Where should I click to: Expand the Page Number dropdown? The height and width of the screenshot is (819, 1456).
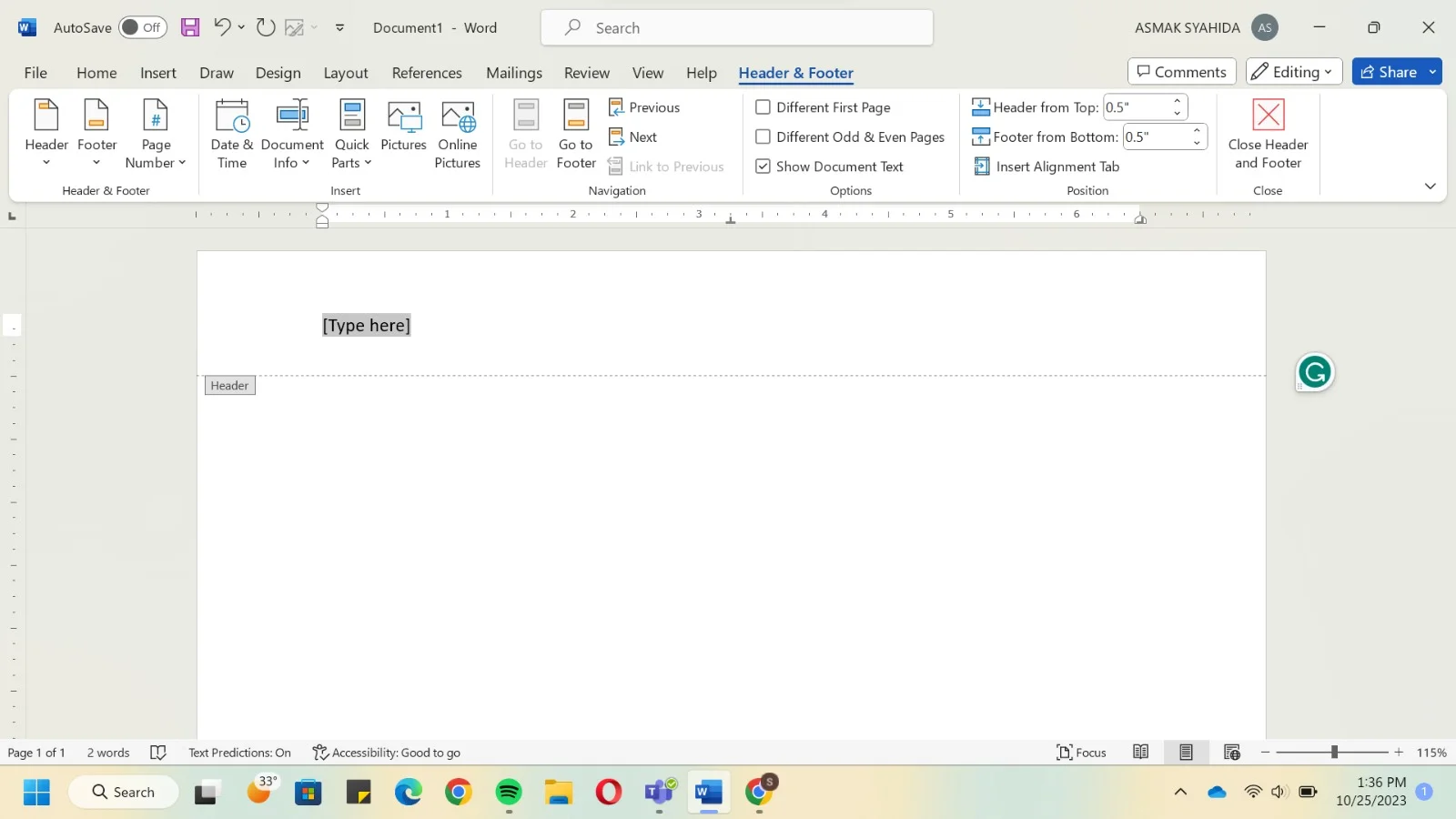(x=156, y=134)
